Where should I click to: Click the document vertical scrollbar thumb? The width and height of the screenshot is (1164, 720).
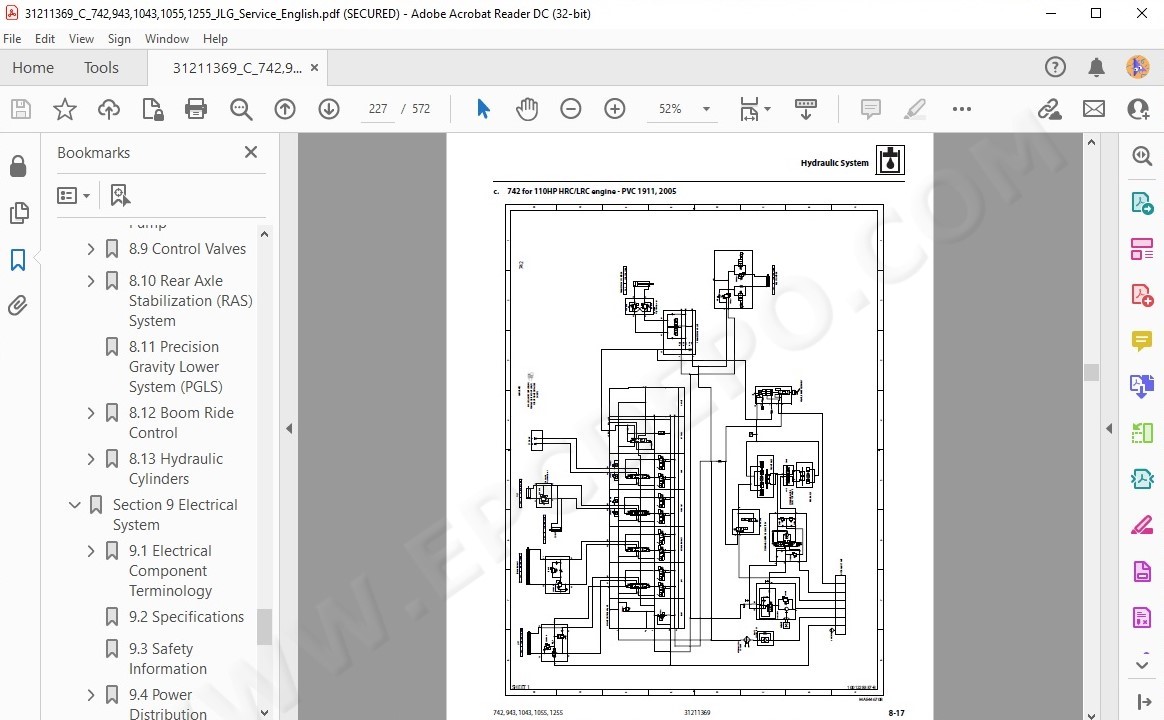1091,372
